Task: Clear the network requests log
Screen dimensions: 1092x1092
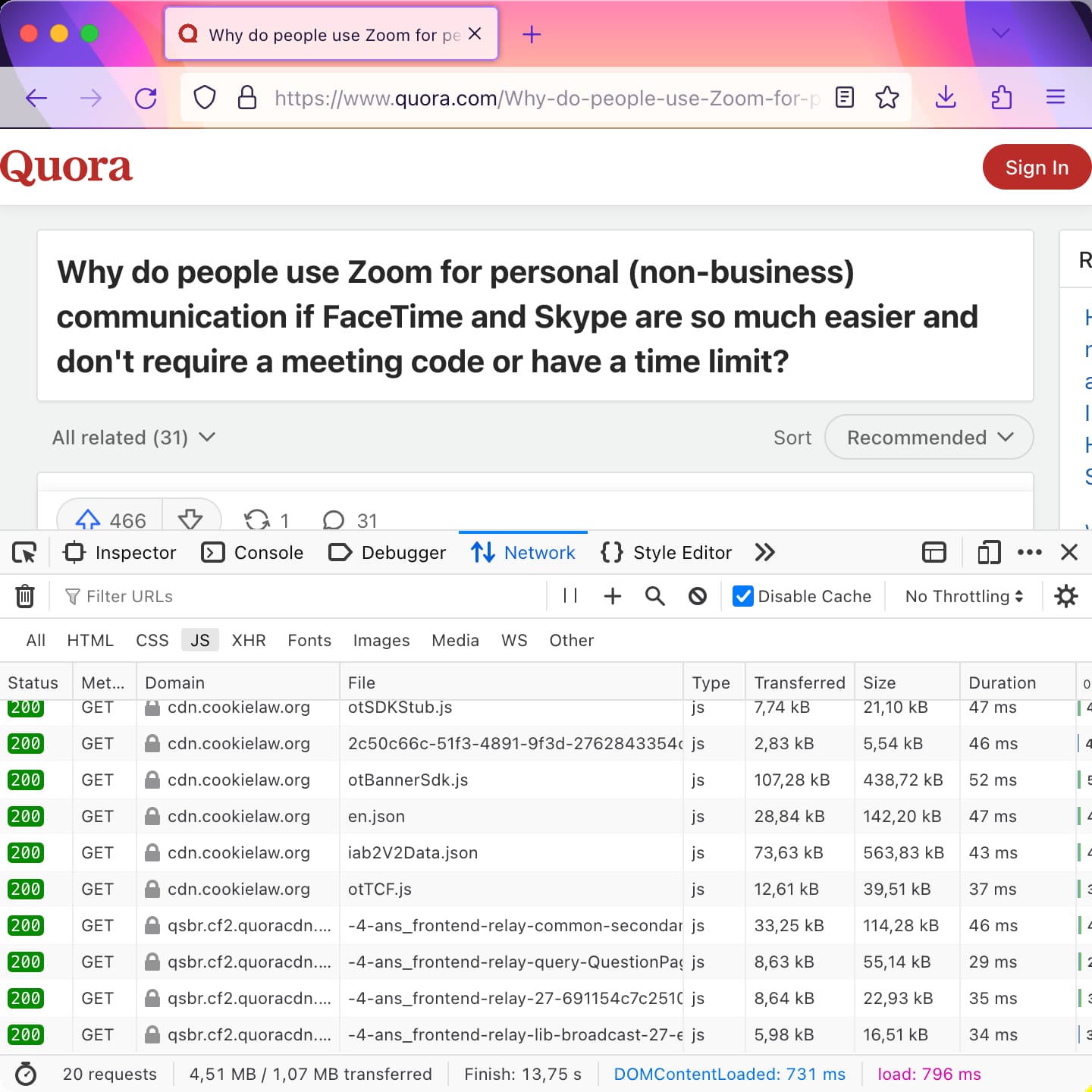Action: (24, 596)
